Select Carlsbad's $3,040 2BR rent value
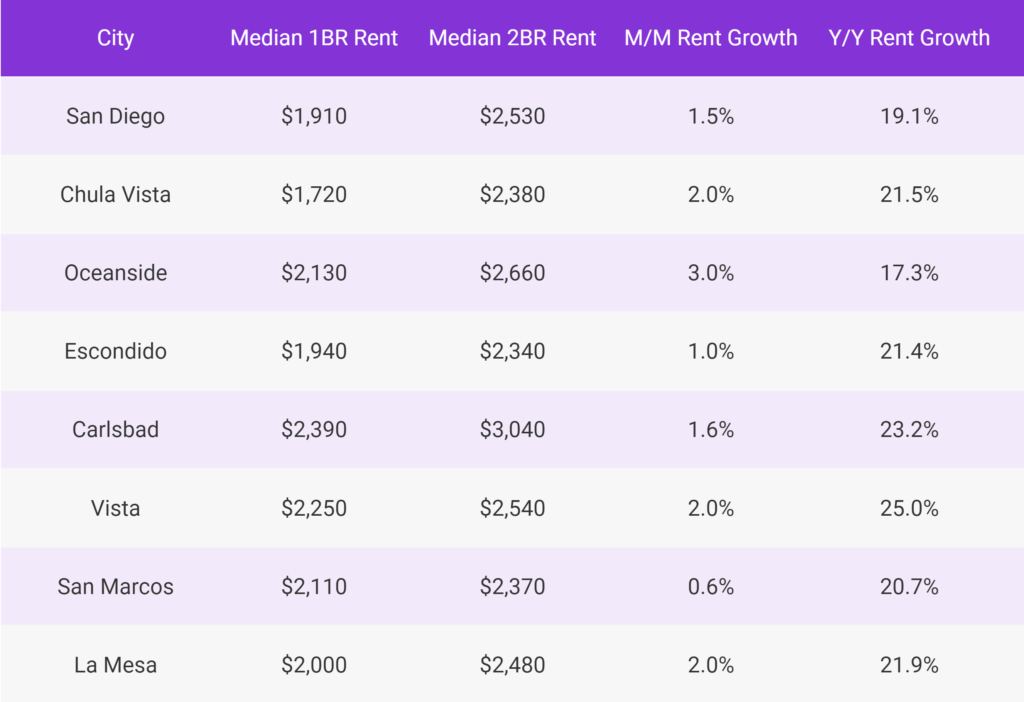The height and width of the screenshot is (702, 1024). pyautogui.click(x=512, y=430)
